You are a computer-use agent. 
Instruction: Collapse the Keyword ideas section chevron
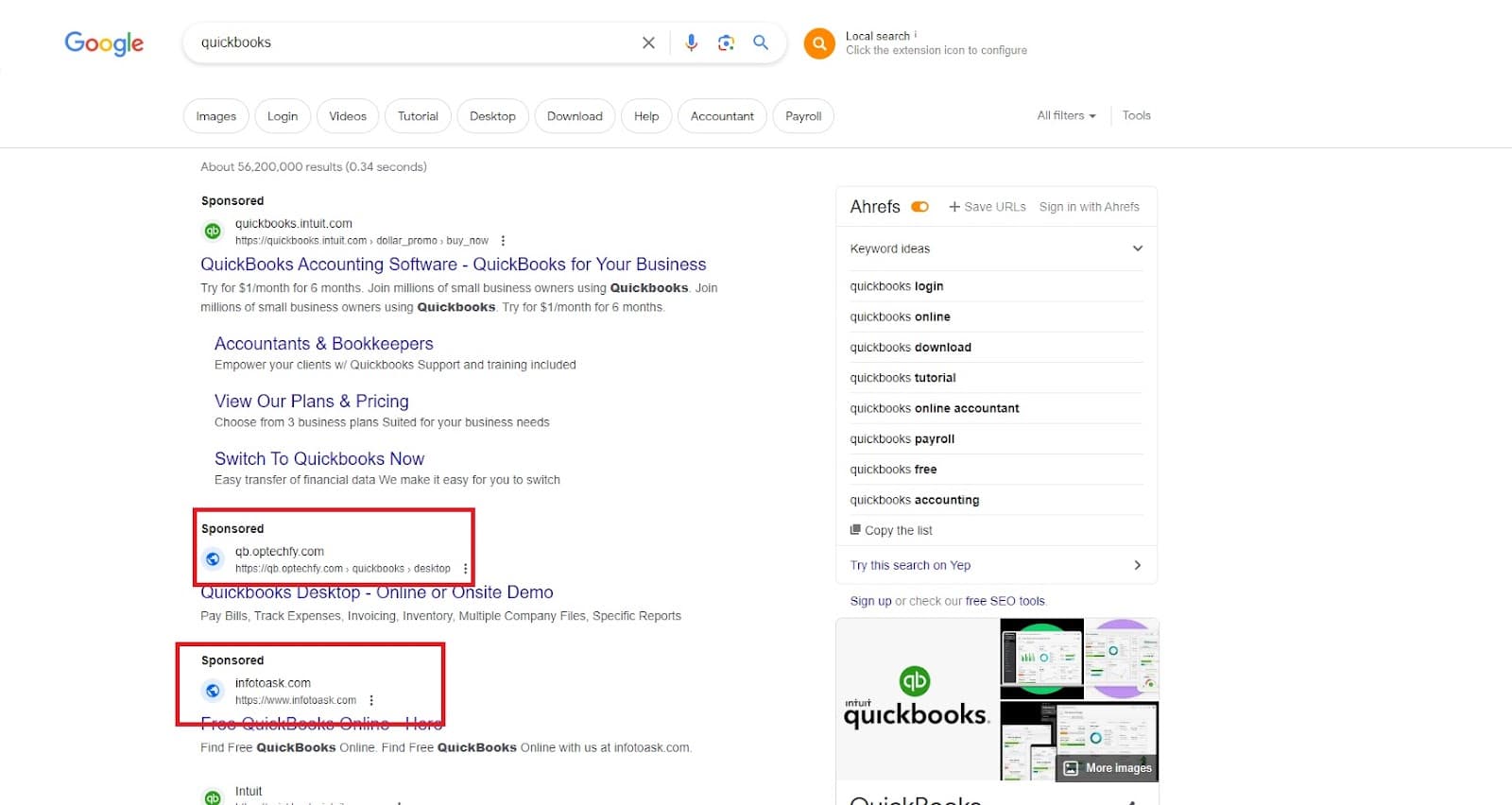tap(1138, 248)
